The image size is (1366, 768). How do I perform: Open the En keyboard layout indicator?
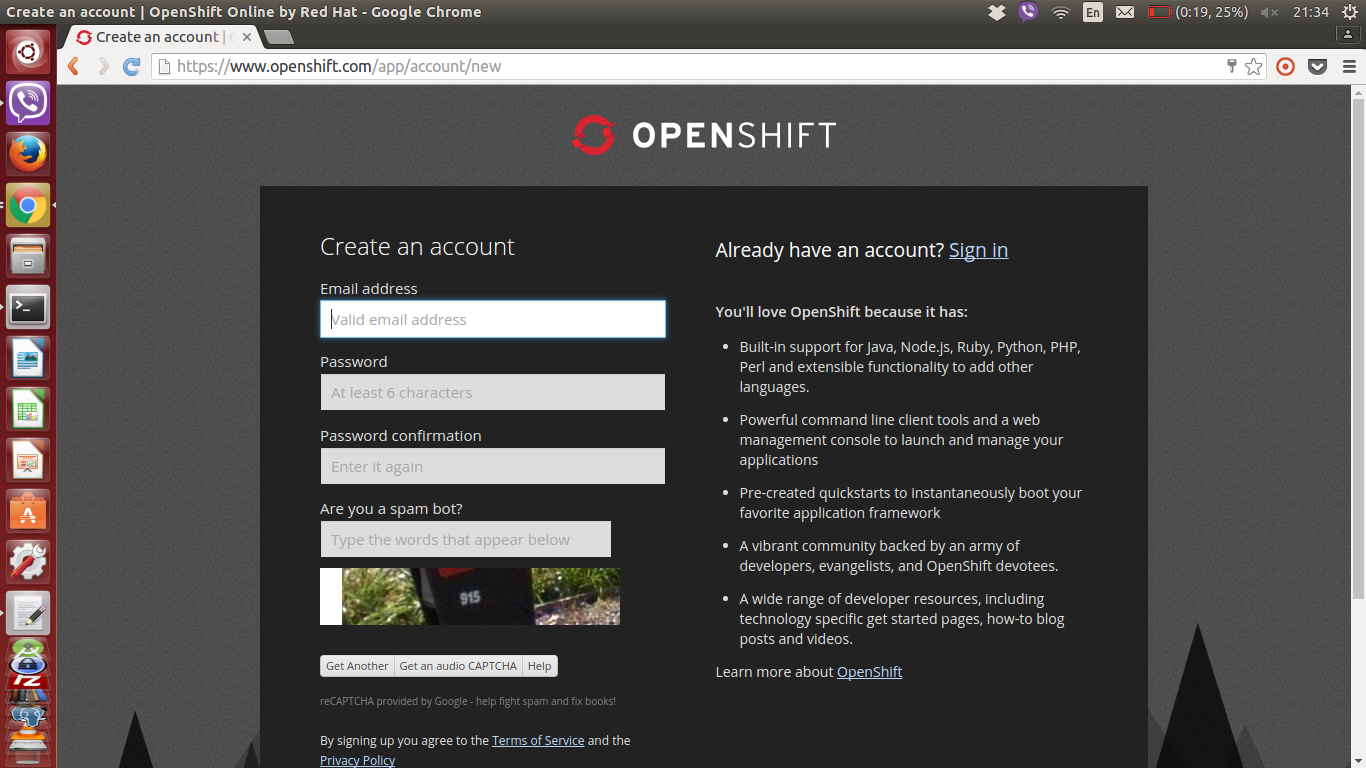click(1093, 12)
